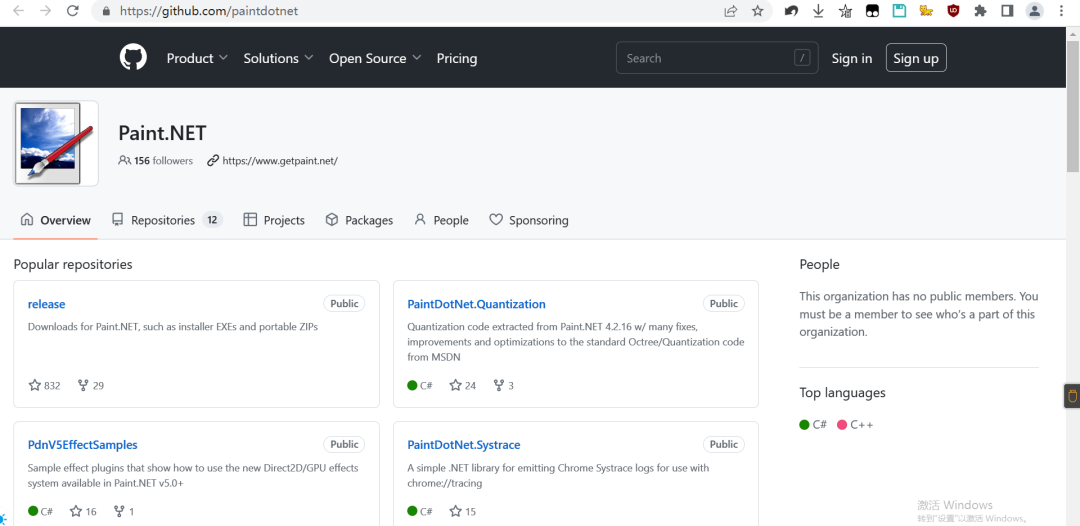Image resolution: width=1080 pixels, height=526 pixels.
Task: Click the 1 fork on PdnV5EffectSamples
Action: coord(124,512)
